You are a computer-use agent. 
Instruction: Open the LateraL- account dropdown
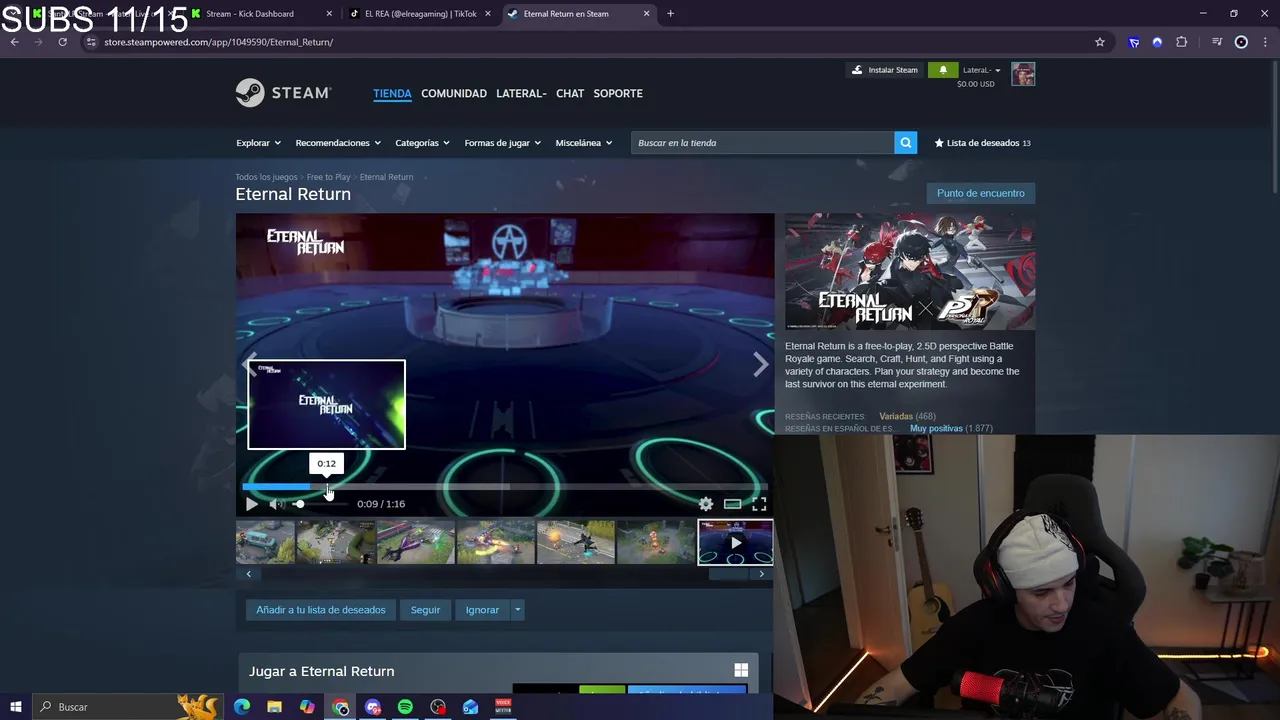coord(981,70)
